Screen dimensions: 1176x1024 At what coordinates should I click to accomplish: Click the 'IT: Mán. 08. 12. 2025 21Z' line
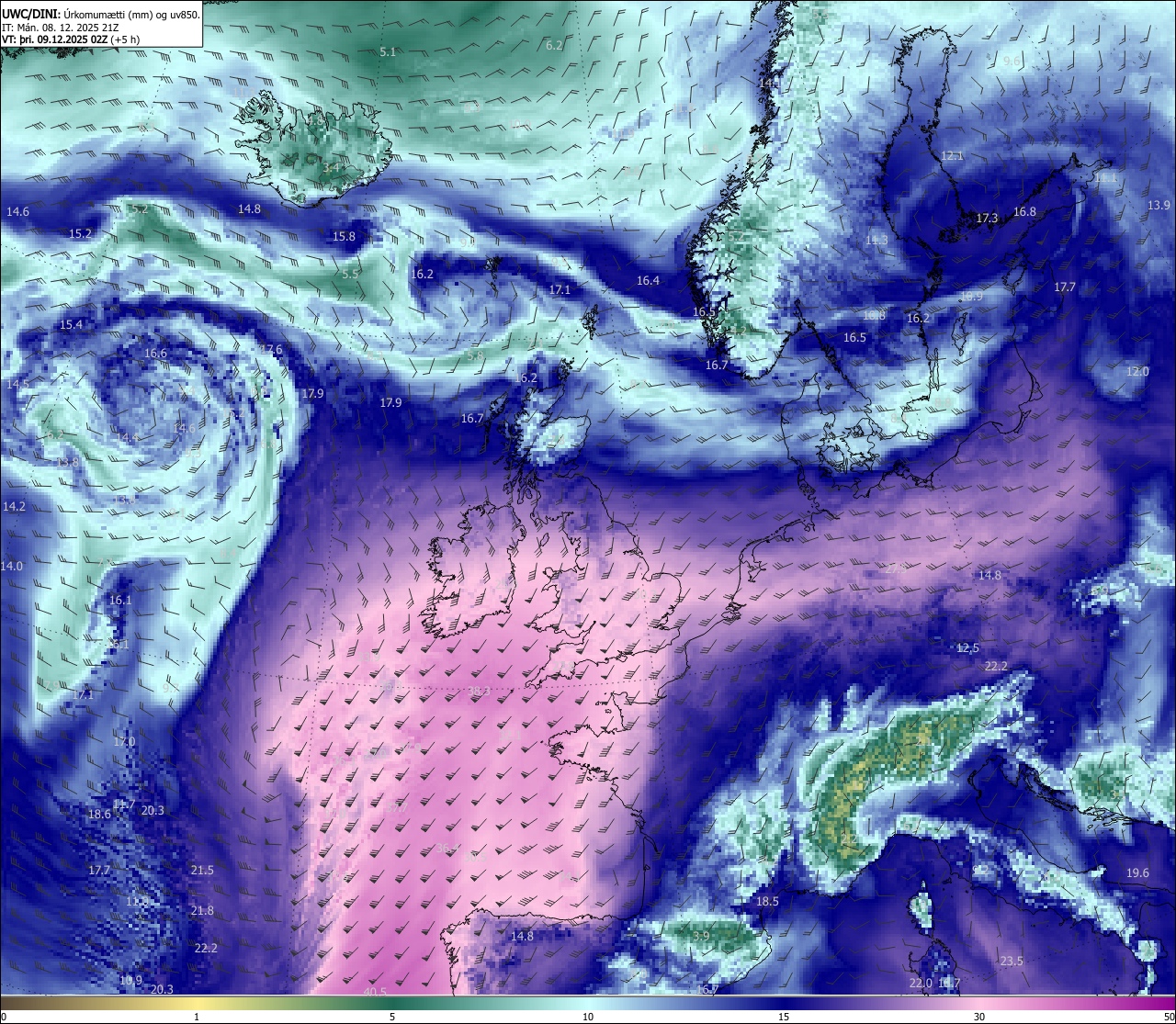tap(60, 28)
